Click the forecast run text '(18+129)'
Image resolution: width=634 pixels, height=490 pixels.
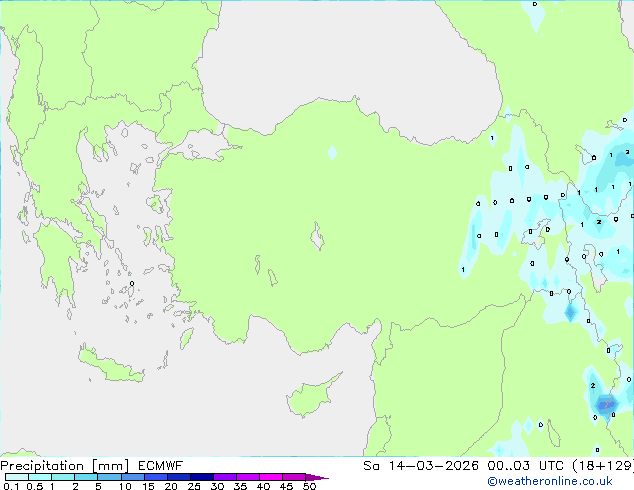(603, 466)
